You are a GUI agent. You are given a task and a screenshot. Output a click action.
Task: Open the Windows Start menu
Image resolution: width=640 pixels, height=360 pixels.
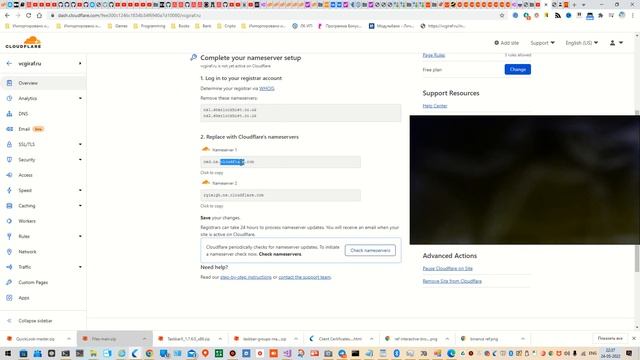8,353
